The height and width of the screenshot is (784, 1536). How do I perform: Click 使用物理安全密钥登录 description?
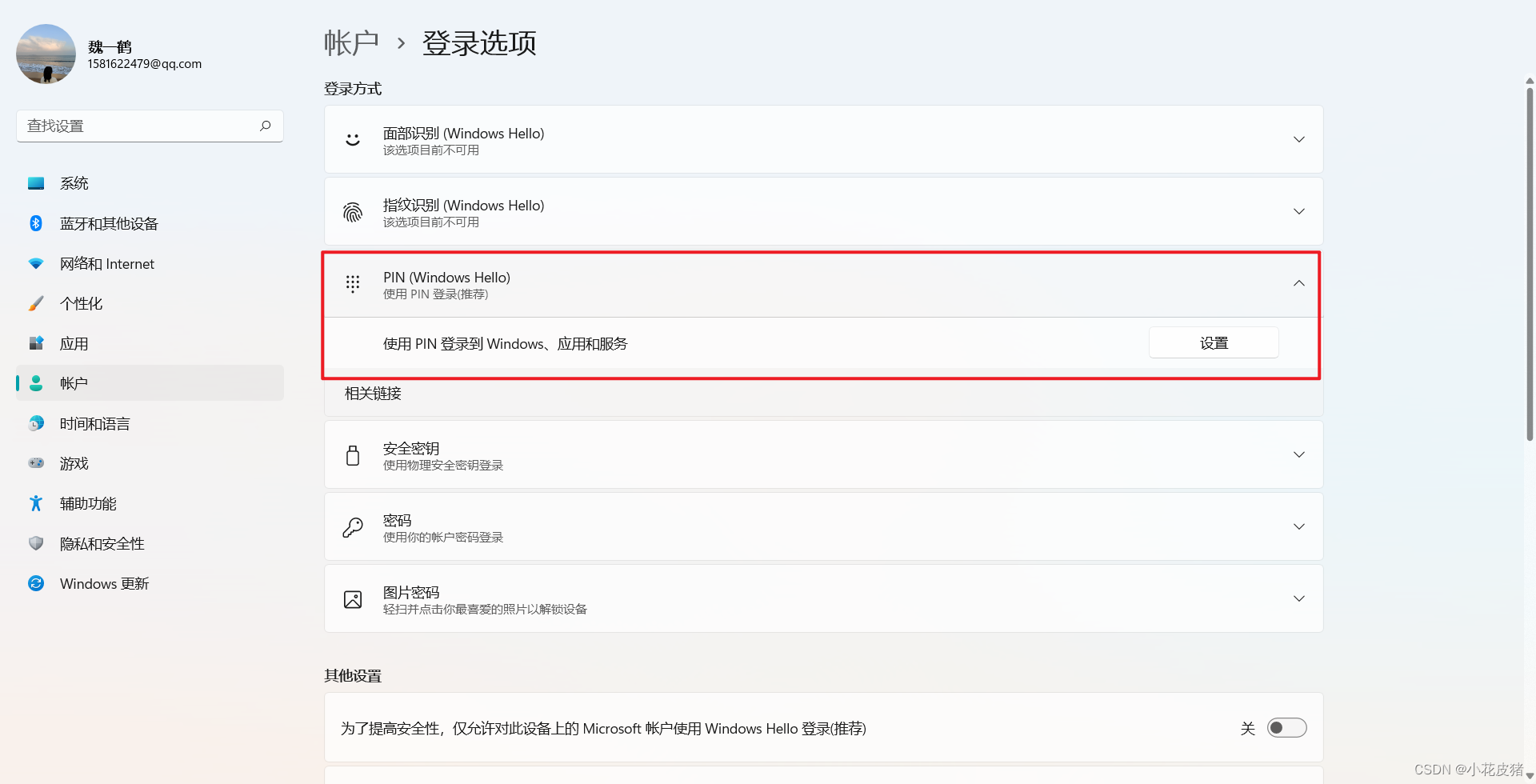pos(443,466)
